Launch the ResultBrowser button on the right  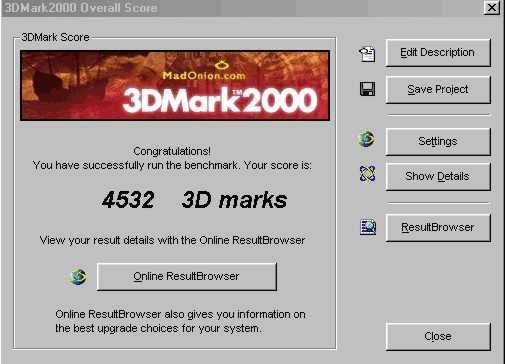tap(438, 227)
